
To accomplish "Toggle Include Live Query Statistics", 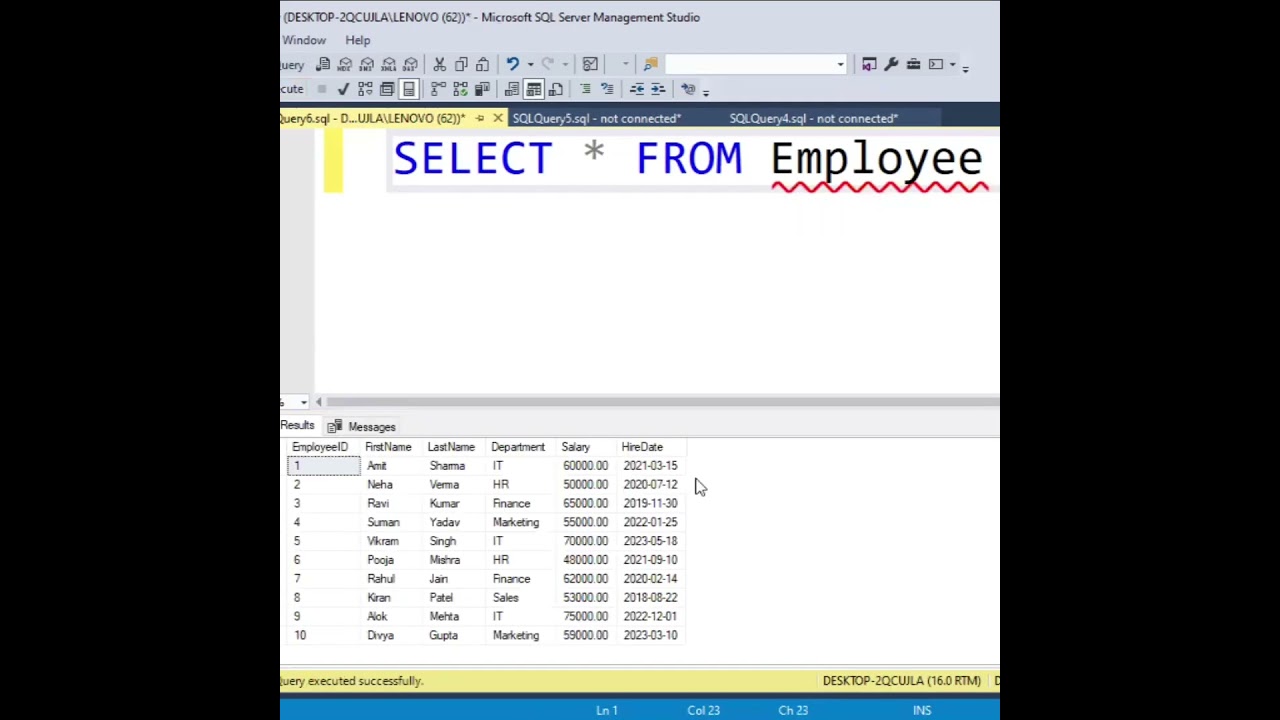I will pos(459,89).
